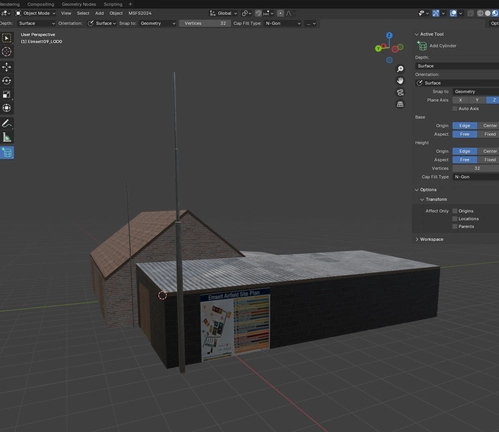499x432 pixels.
Task: Set Base Origin to Edge
Action: click(465, 126)
